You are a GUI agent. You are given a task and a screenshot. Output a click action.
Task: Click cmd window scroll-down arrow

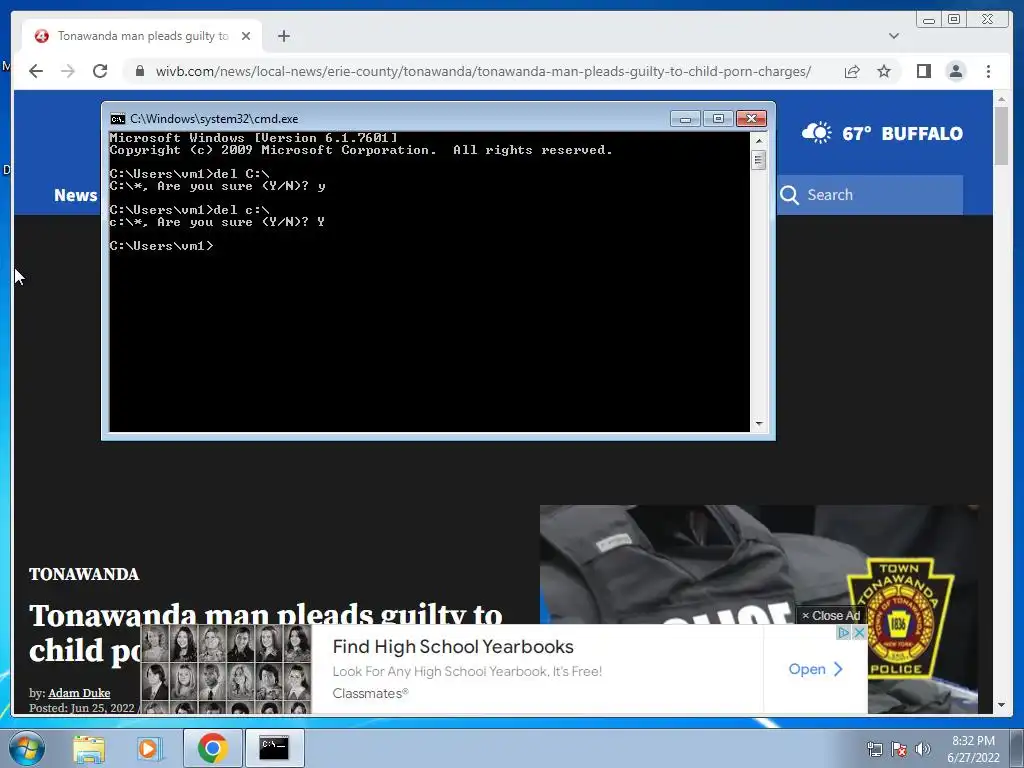(x=758, y=424)
